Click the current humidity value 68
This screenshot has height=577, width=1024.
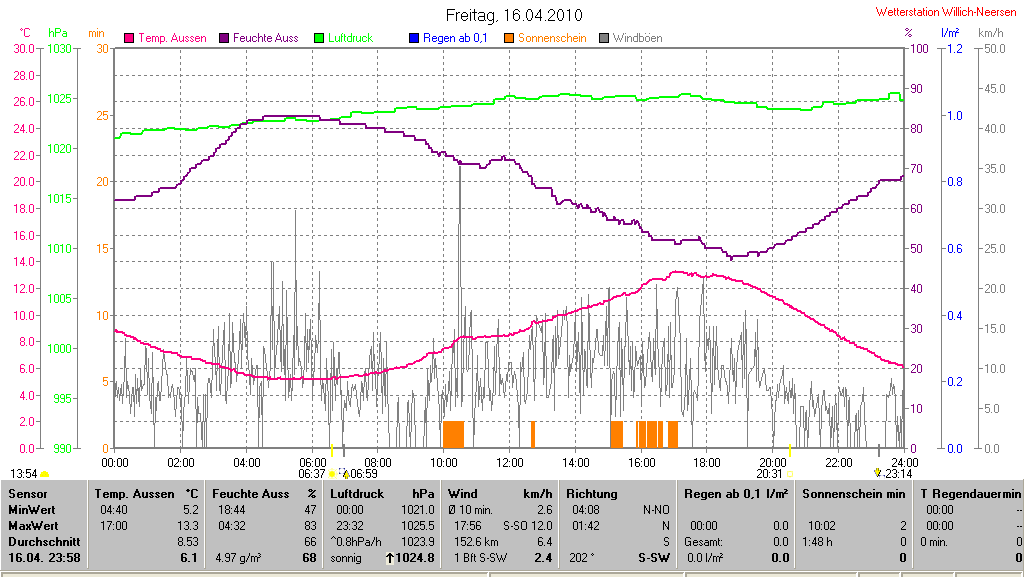point(310,558)
